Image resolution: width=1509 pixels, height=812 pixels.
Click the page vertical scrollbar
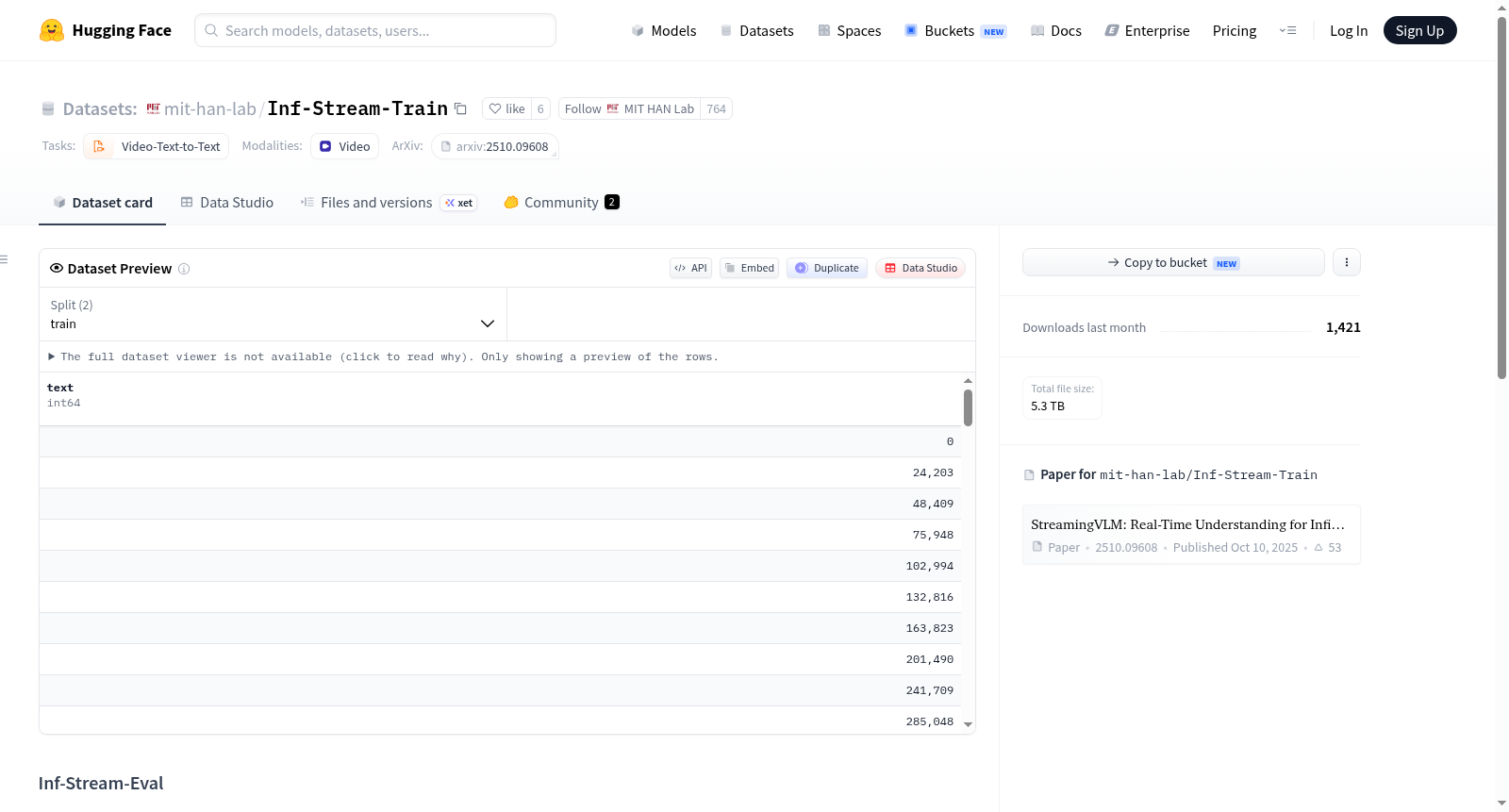(1501, 198)
